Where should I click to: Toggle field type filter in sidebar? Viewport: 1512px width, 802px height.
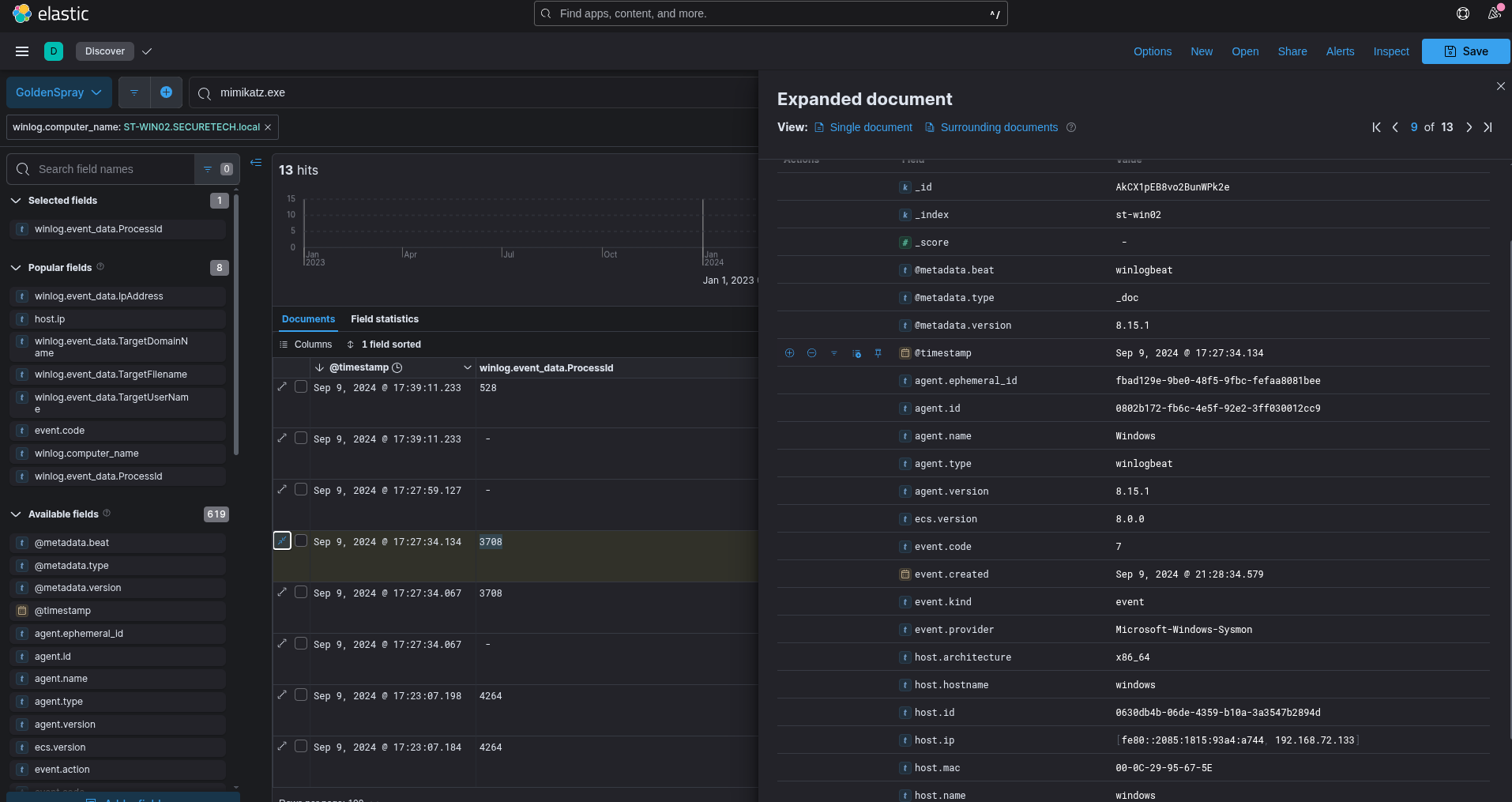pyautogui.click(x=217, y=169)
